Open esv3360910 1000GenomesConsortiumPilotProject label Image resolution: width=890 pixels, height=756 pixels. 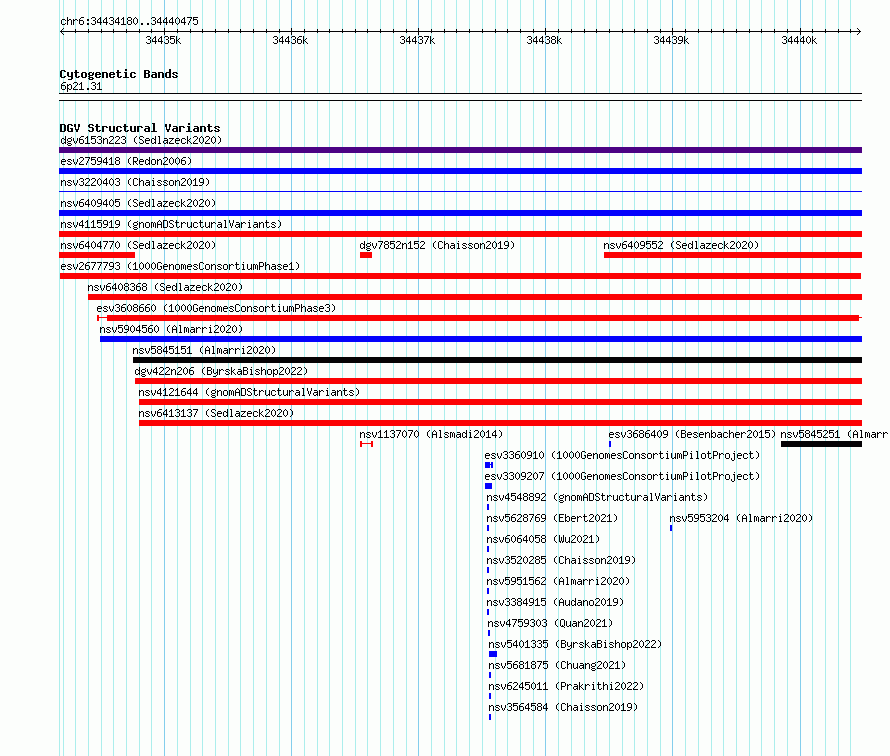tap(622, 455)
